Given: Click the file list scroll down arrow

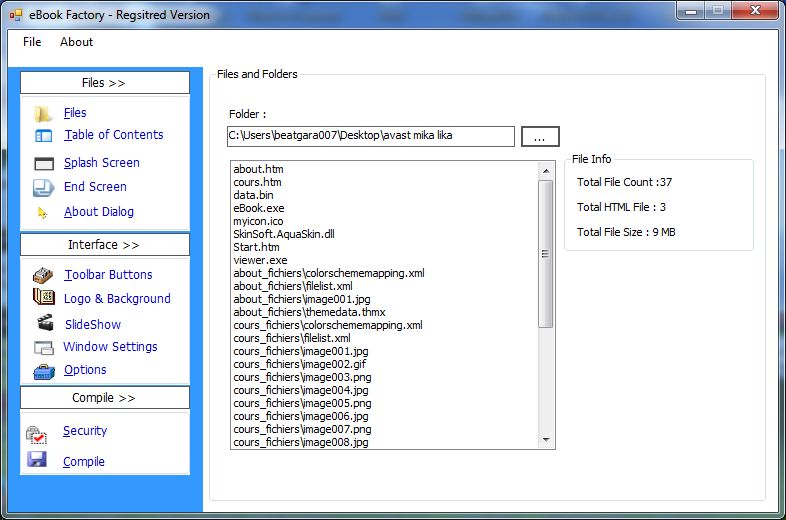Looking at the screenshot, I should [546, 440].
